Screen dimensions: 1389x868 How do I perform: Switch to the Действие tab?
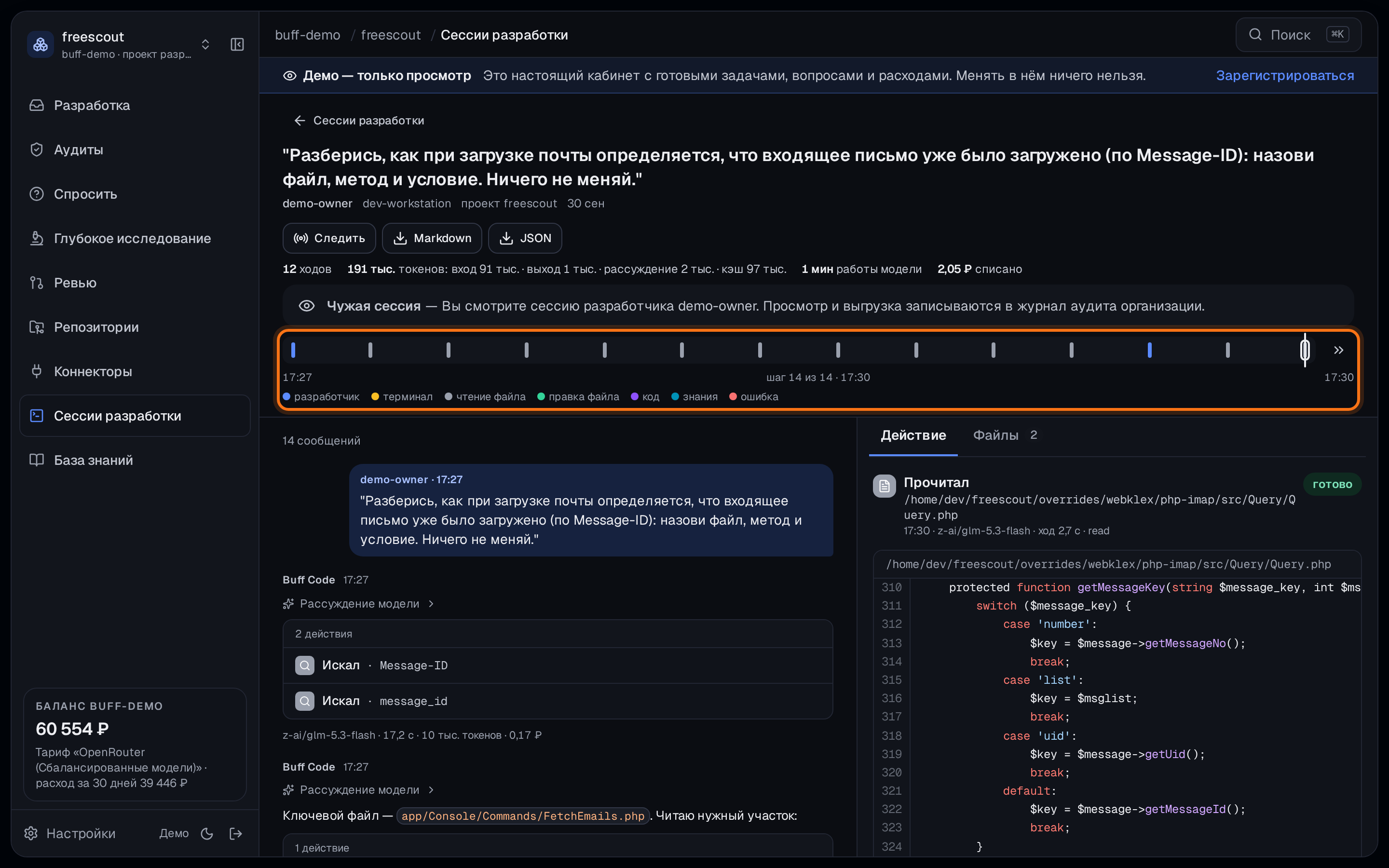pos(913,436)
